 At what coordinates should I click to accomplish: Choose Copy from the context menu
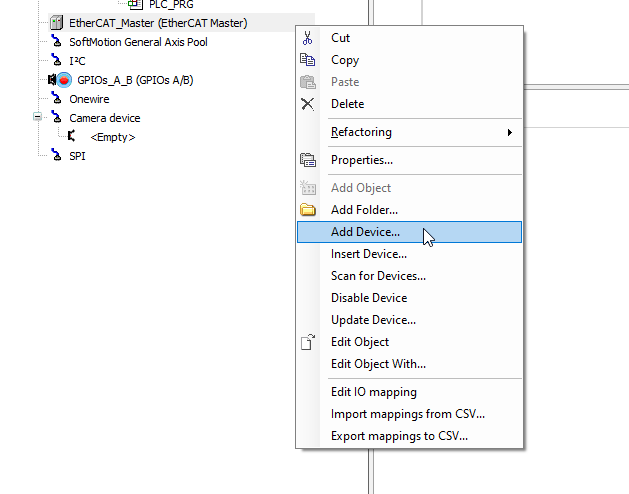(x=410, y=60)
